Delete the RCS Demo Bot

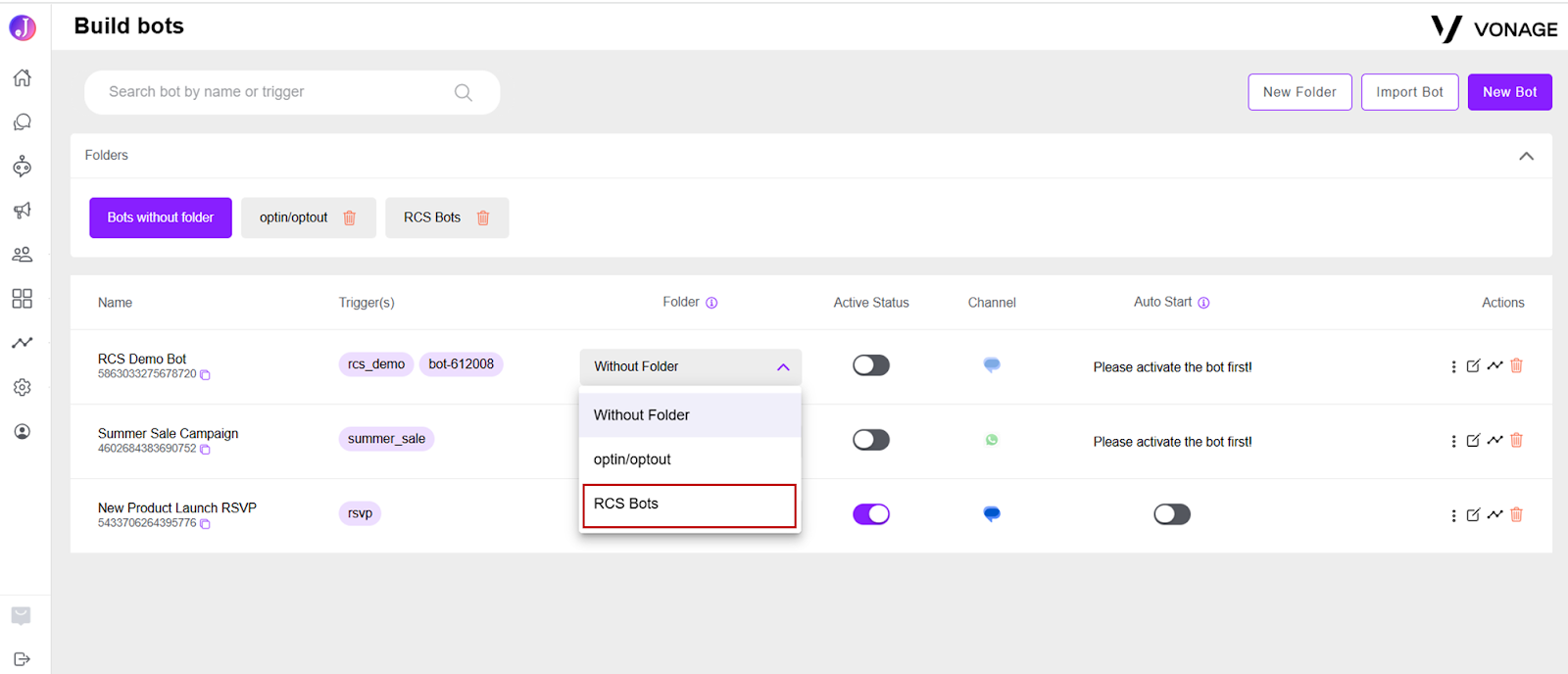[x=1516, y=365]
